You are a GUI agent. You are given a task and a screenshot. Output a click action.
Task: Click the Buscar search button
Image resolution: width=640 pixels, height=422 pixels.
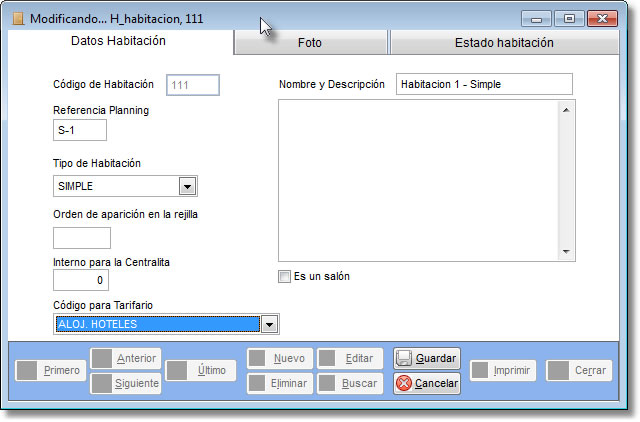pyautogui.click(x=349, y=383)
